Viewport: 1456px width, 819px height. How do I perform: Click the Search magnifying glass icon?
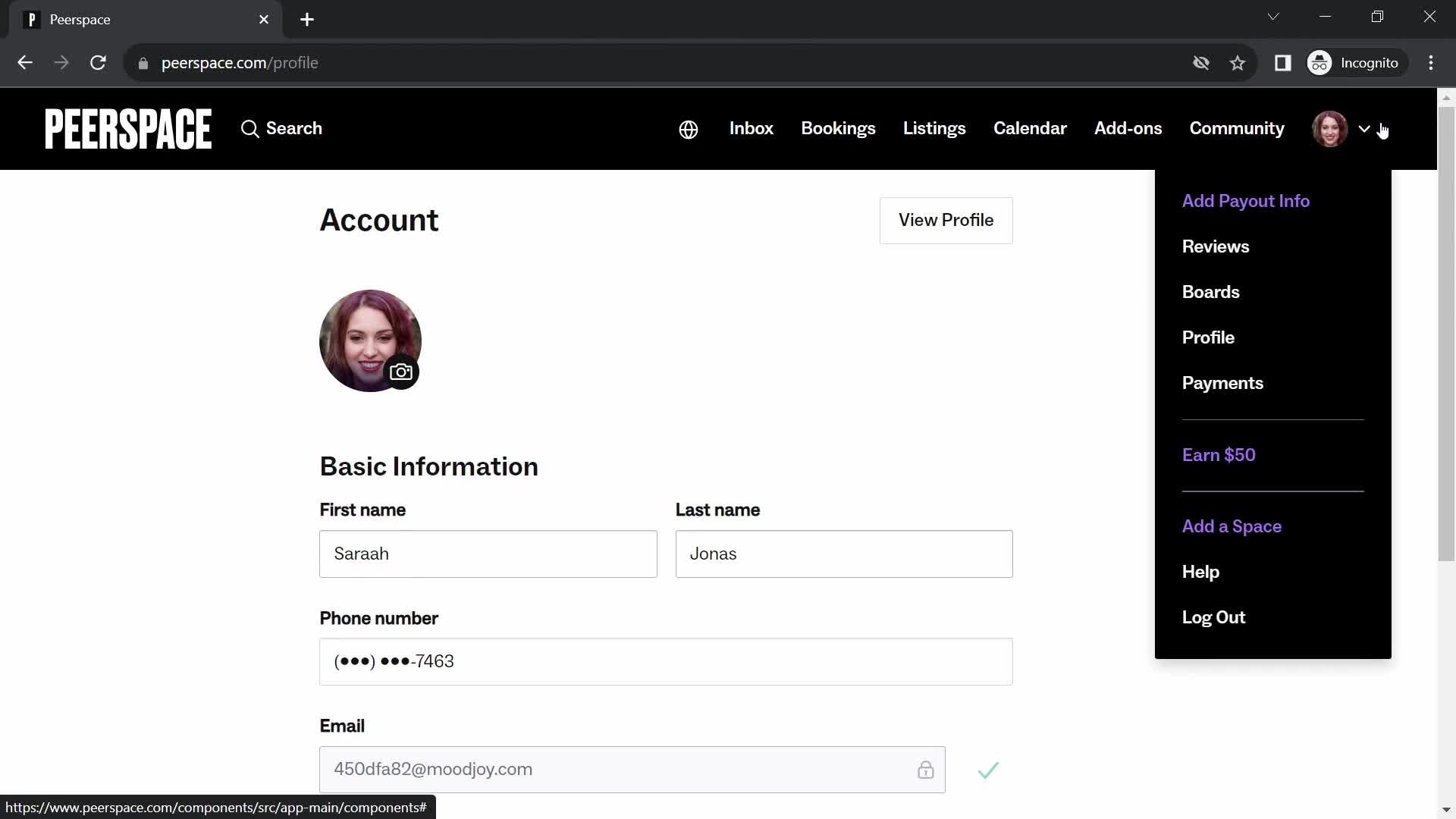250,128
